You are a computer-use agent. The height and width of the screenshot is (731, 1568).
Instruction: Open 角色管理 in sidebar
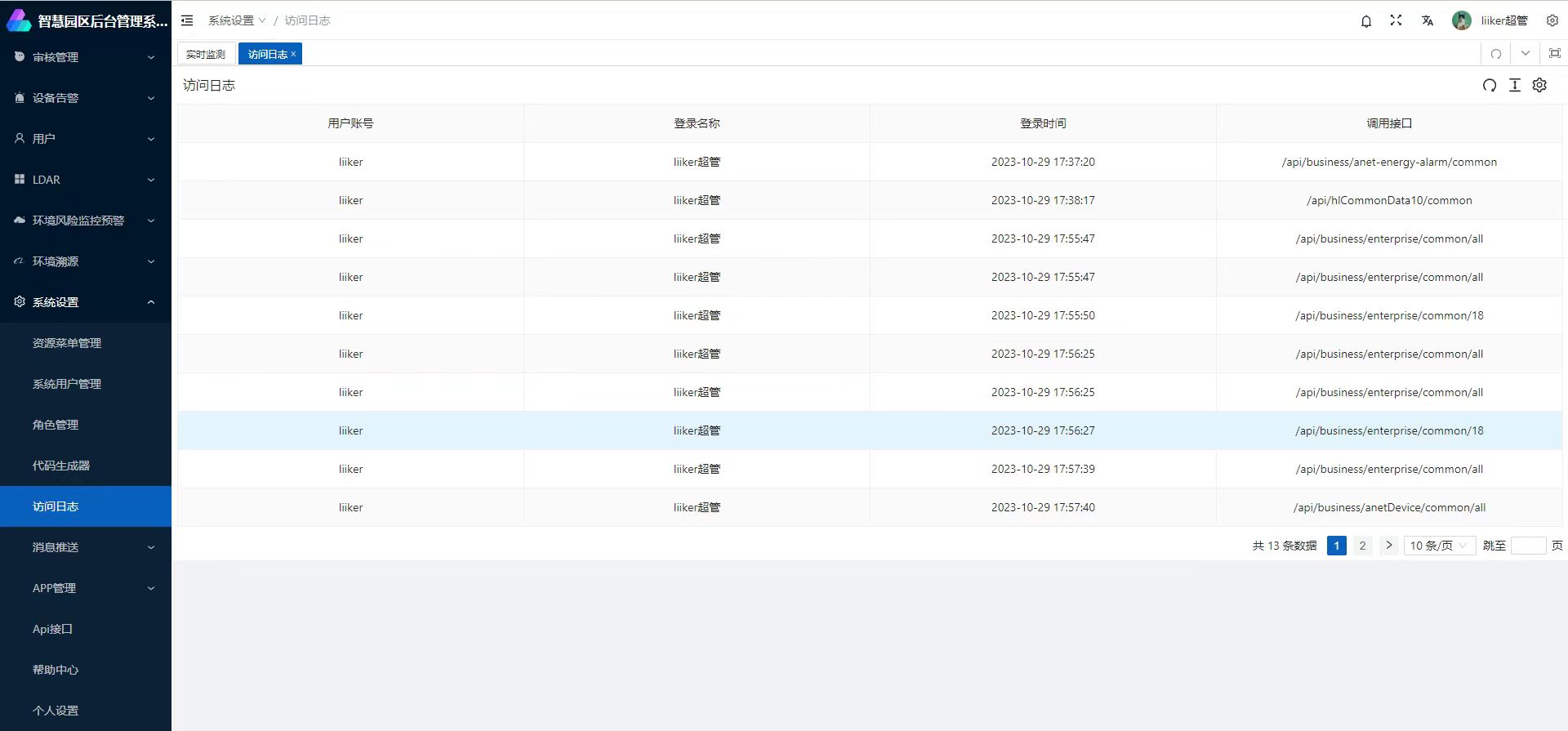pyautogui.click(x=86, y=425)
